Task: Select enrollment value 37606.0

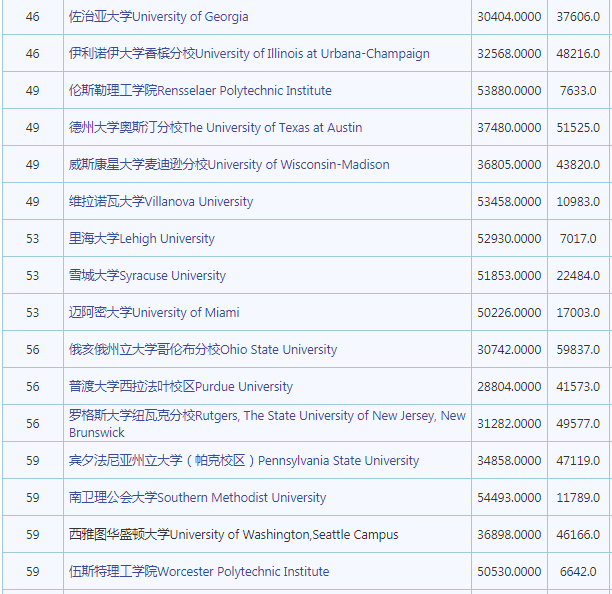Action: pos(578,17)
